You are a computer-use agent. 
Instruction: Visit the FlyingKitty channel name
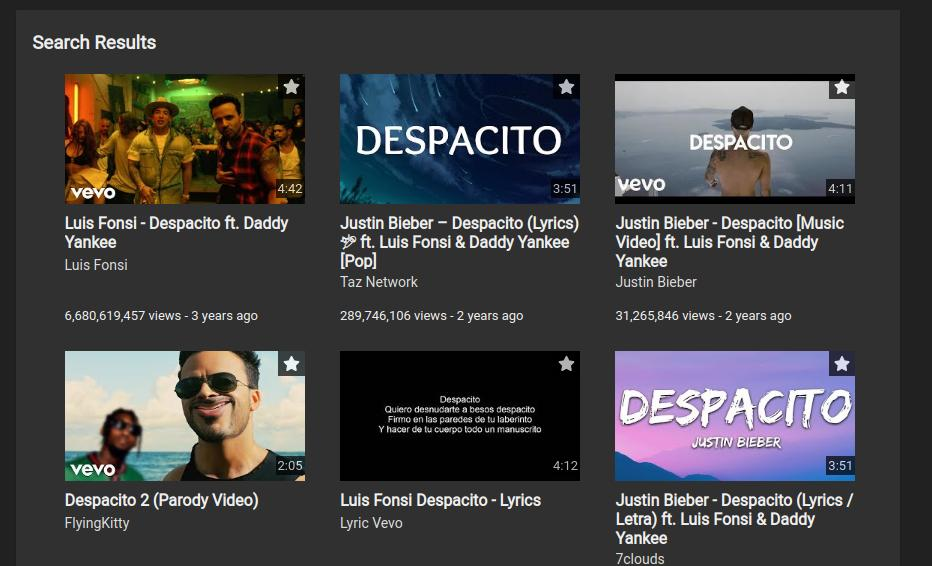[x=97, y=523]
